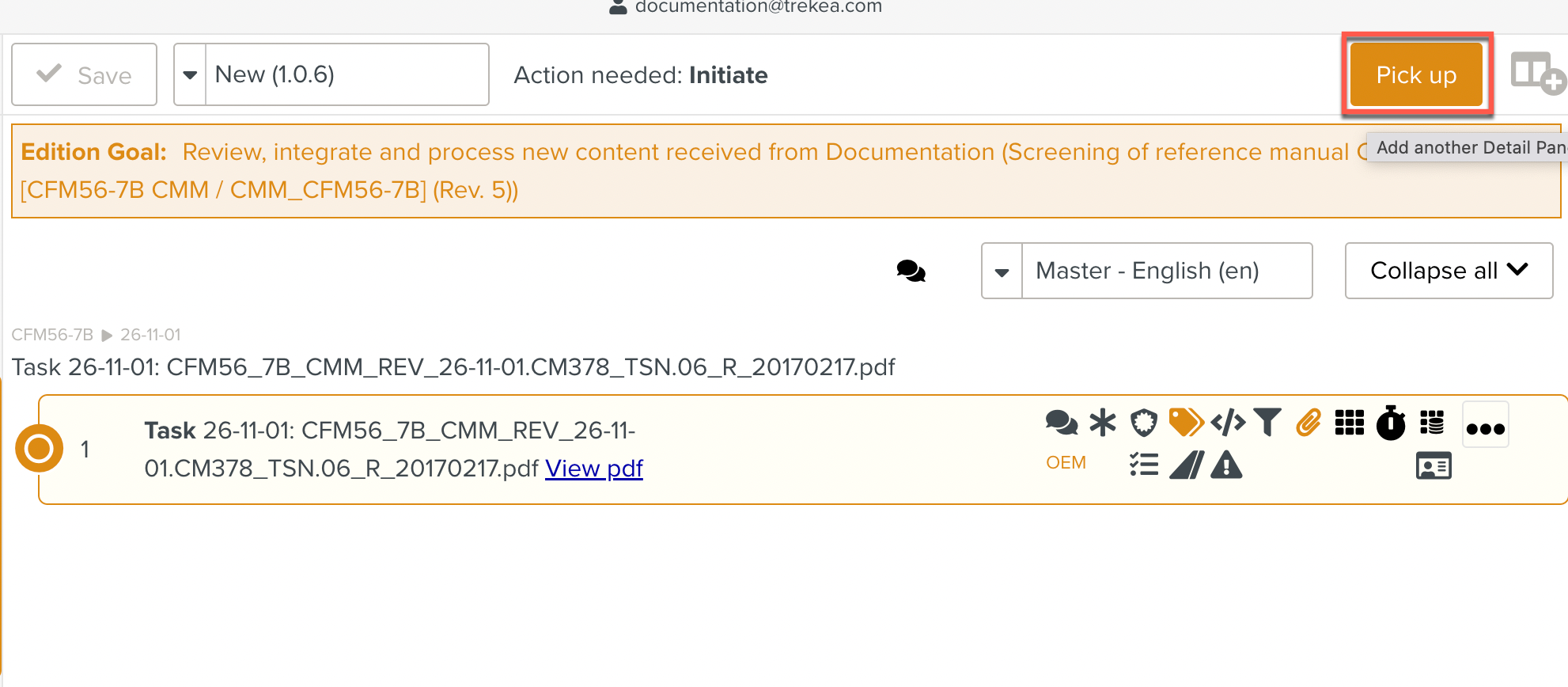Click the orange Pick up button
Screen dimensions: 1568x687
tap(1415, 74)
